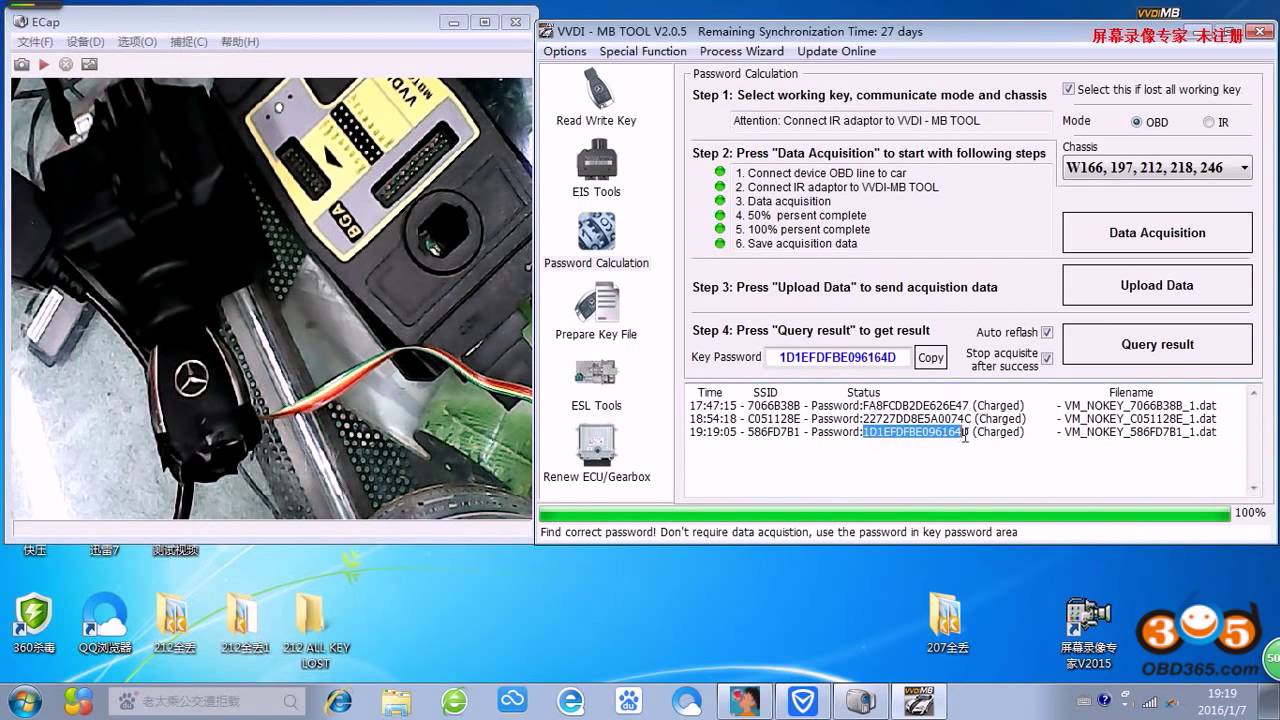This screenshot has width=1280, height=720.
Task: Select the log row with SSID C051128E
Action: (952, 419)
